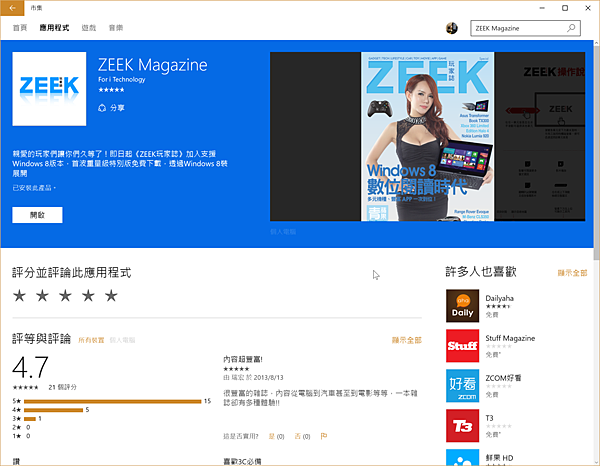600x466 pixels.
Task: Open the T3 app icon
Action: (x=462, y=425)
